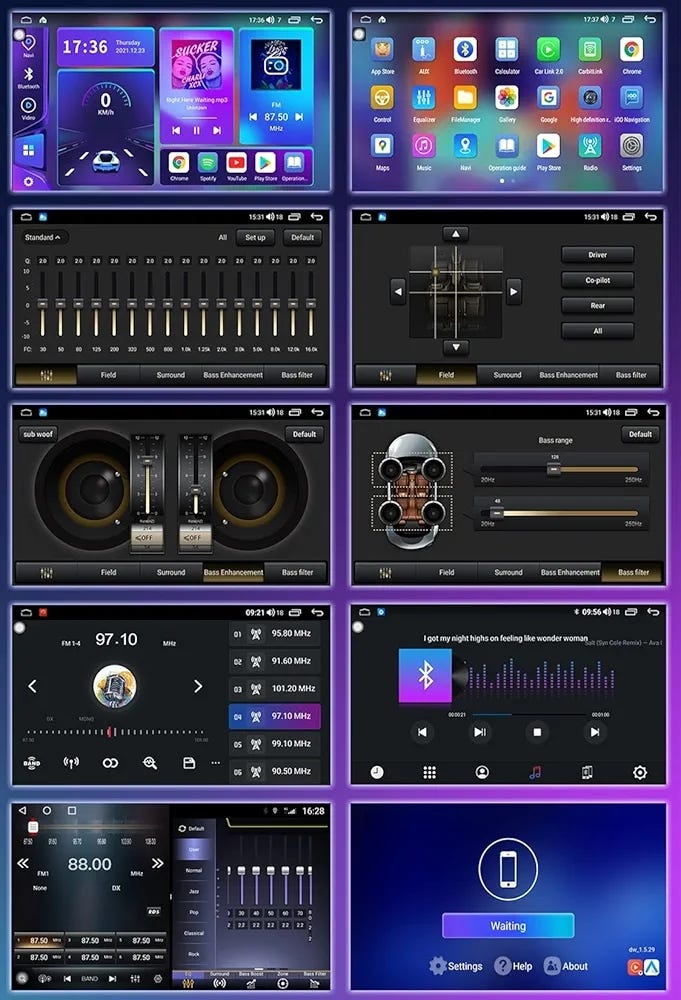Screen dimensions: 681x1000
Task: Launch YouTube from the home dock
Action: (x=237, y=166)
